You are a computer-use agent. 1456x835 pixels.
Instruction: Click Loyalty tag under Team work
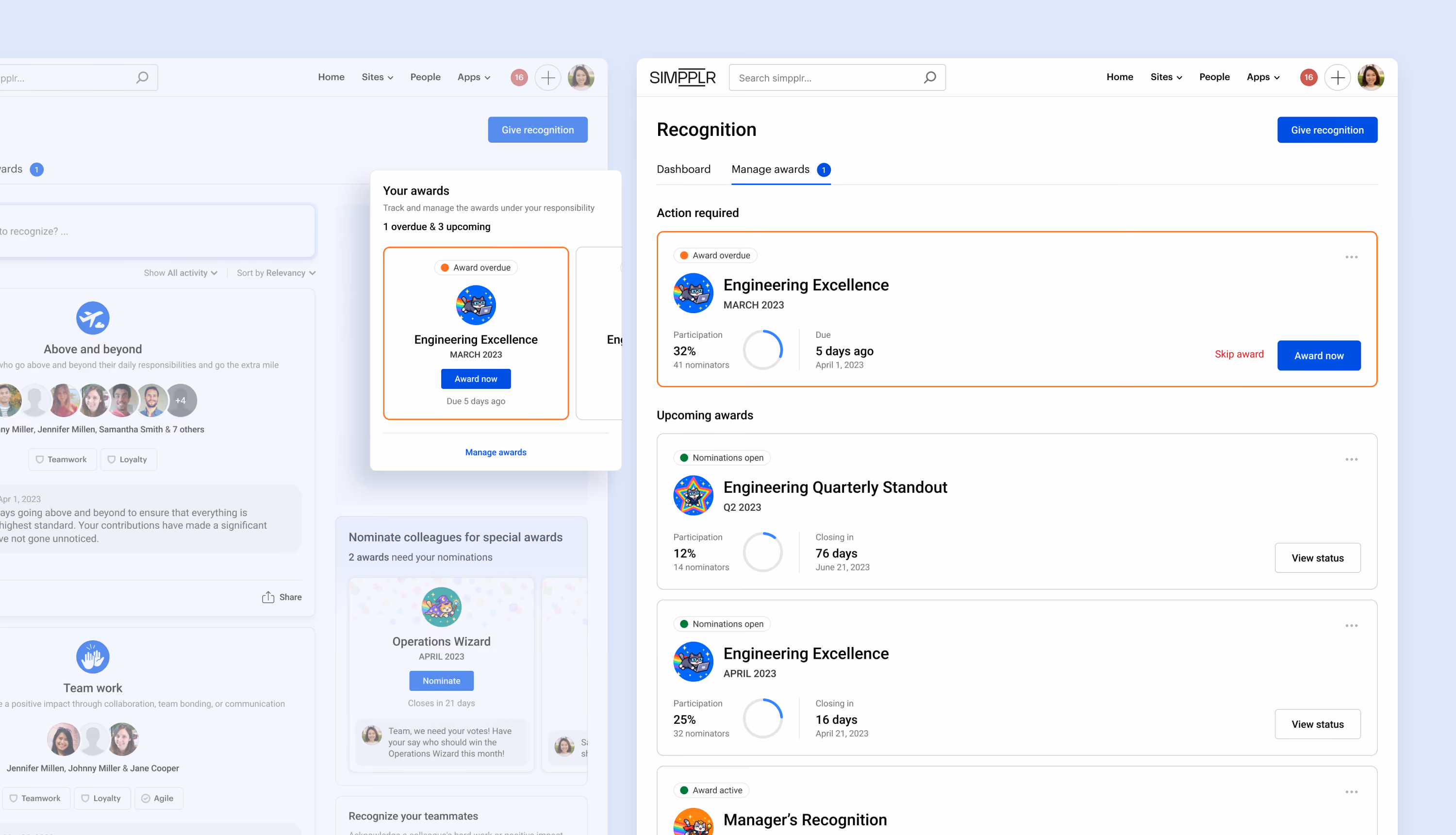(x=102, y=799)
